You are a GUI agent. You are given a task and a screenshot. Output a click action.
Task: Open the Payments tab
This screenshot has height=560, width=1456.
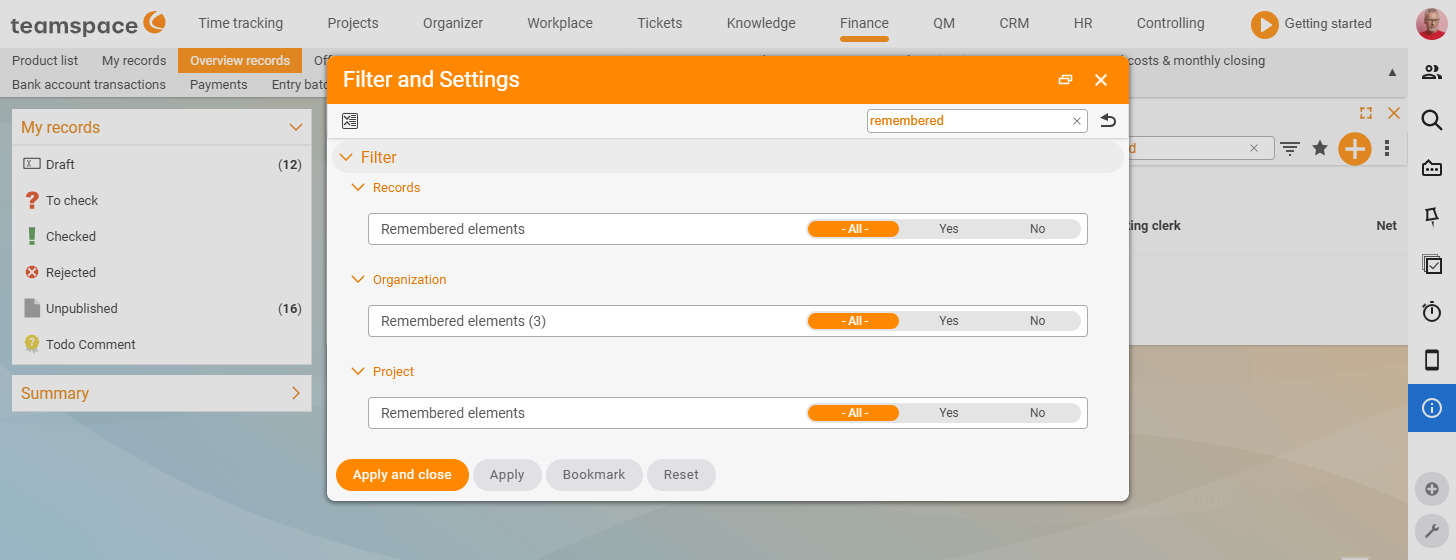[x=218, y=85]
